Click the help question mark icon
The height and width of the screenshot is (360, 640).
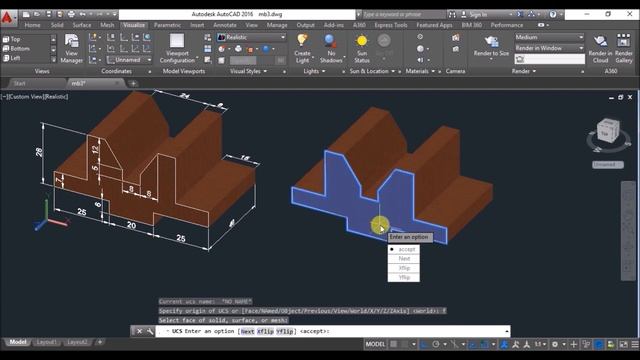tap(553, 14)
